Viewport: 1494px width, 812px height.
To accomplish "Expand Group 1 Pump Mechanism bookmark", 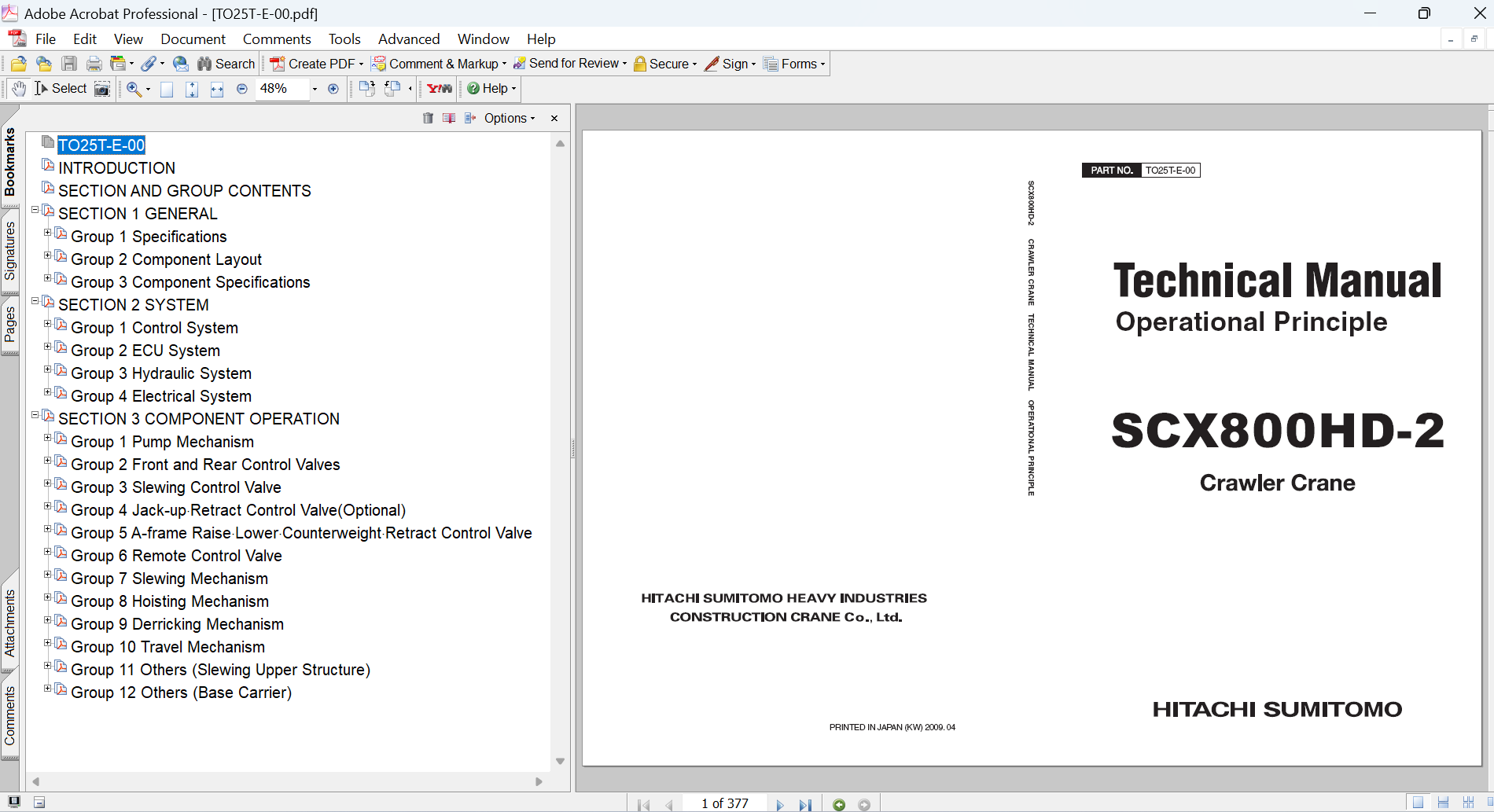I will coord(47,438).
